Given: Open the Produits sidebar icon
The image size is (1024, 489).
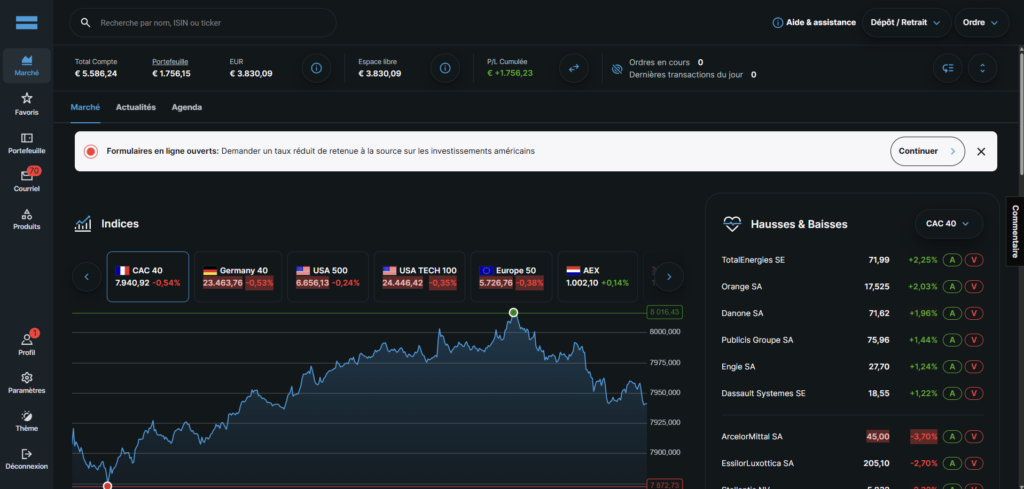Looking at the screenshot, I should click(27, 218).
